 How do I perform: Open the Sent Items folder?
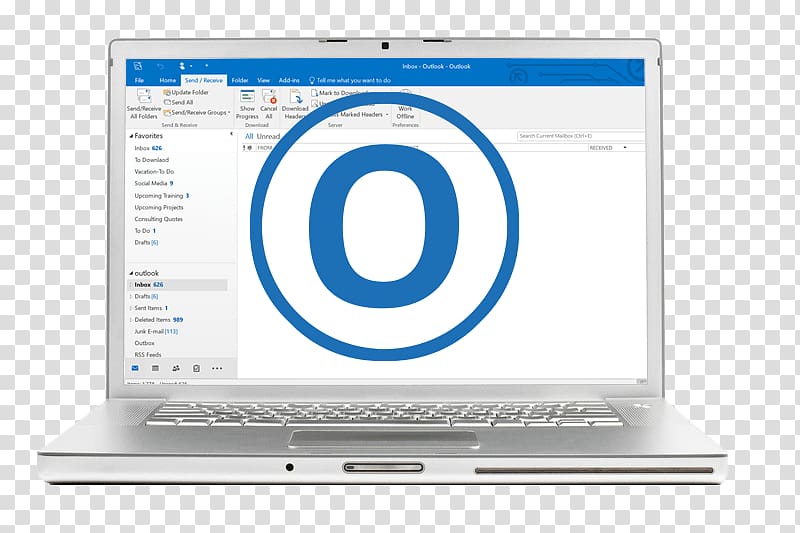151,308
